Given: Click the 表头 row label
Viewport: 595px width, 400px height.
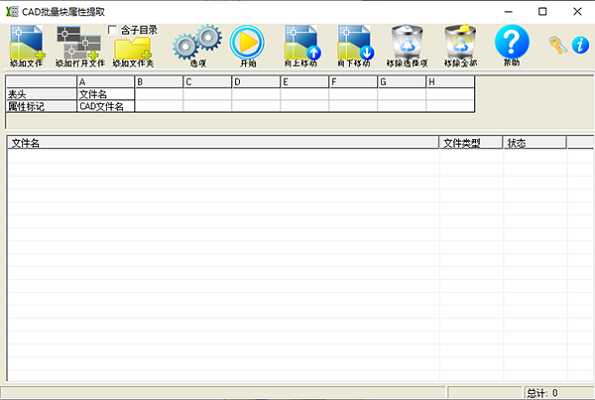Looking at the screenshot, I should [x=41, y=94].
